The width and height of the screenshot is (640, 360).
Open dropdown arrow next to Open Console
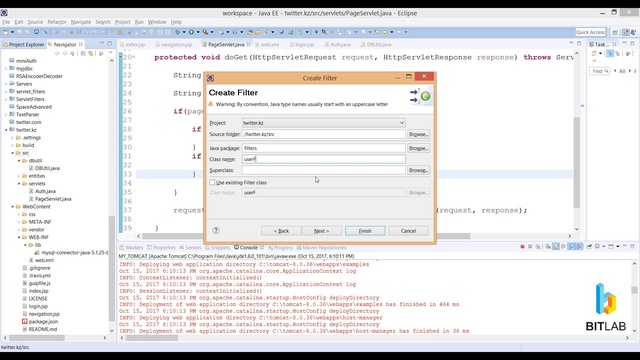pos(618,247)
